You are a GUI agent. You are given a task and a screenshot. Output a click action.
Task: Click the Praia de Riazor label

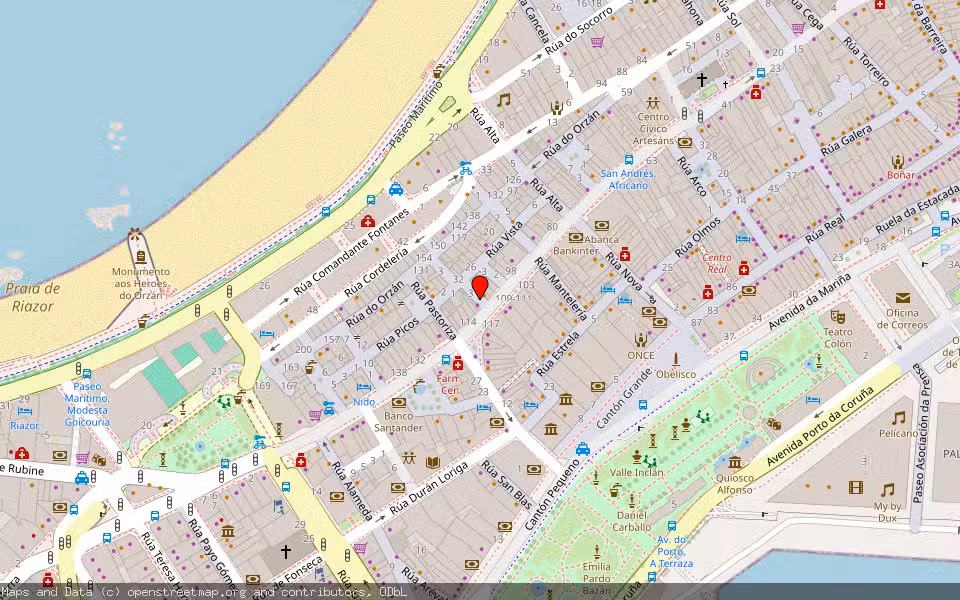tap(33, 297)
